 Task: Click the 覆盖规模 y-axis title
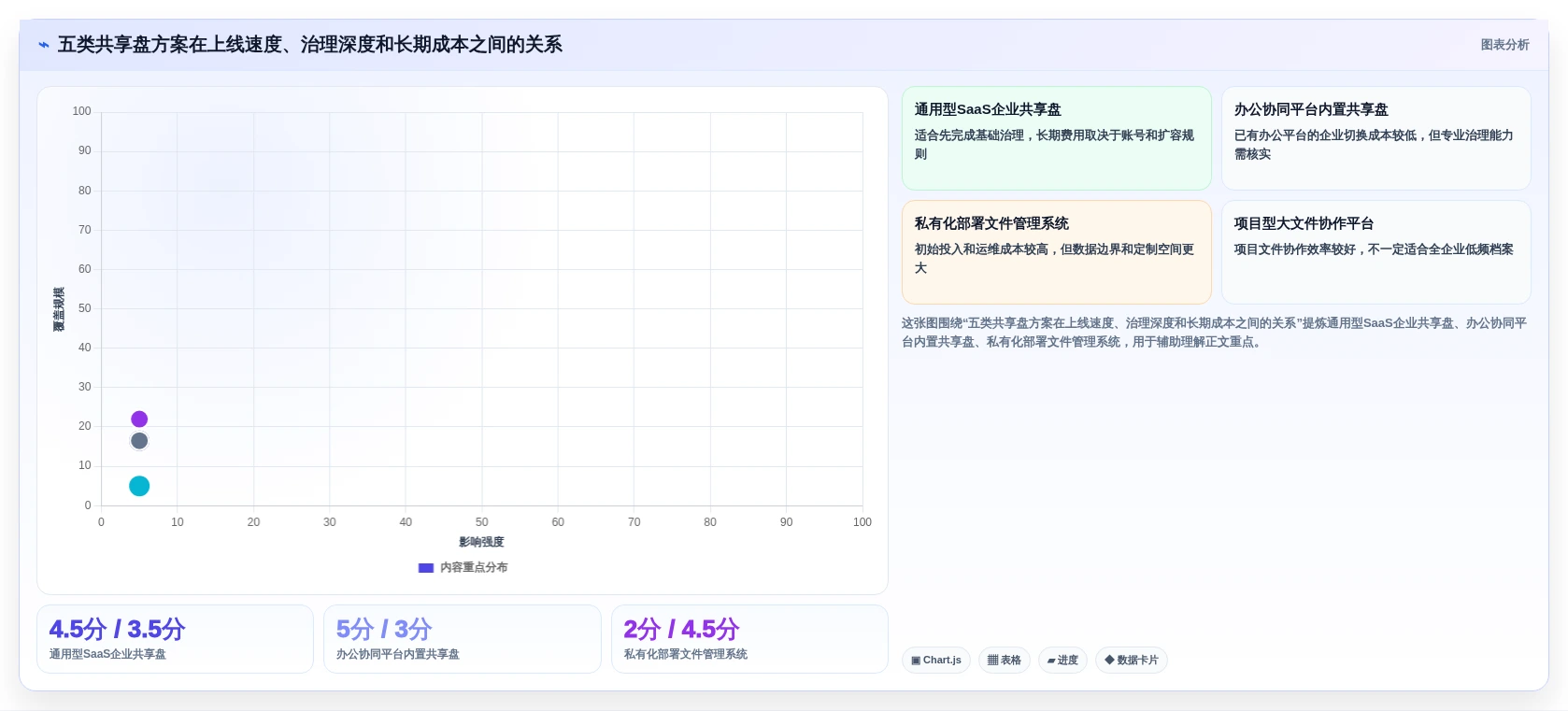tap(59, 309)
